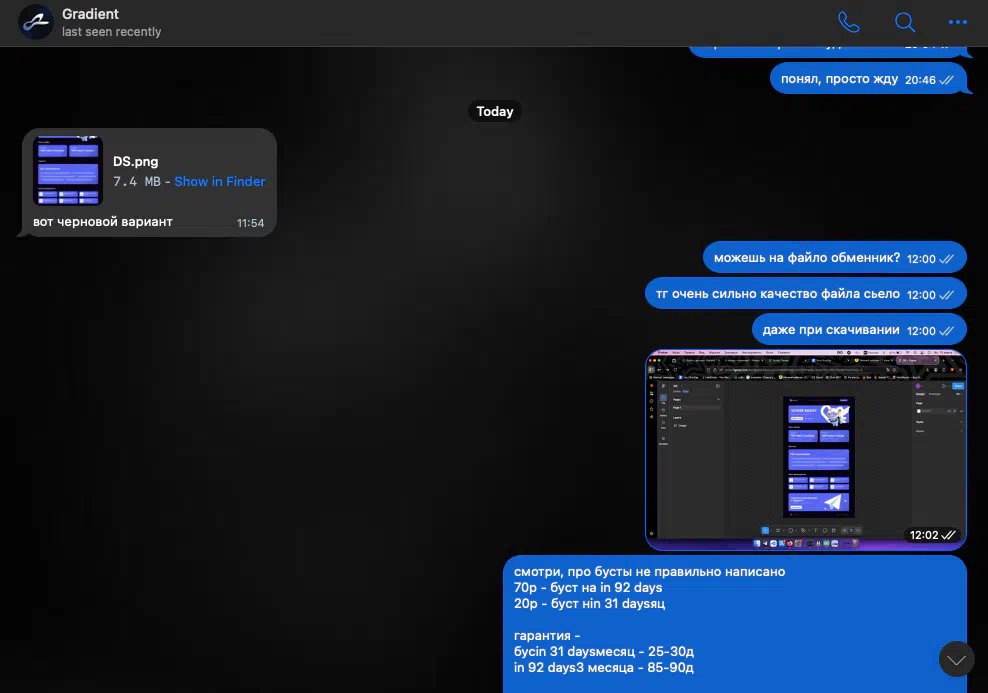Click read checkmarks on "понял, просто жду"
Viewport: 988px width, 693px height.
(x=946, y=80)
